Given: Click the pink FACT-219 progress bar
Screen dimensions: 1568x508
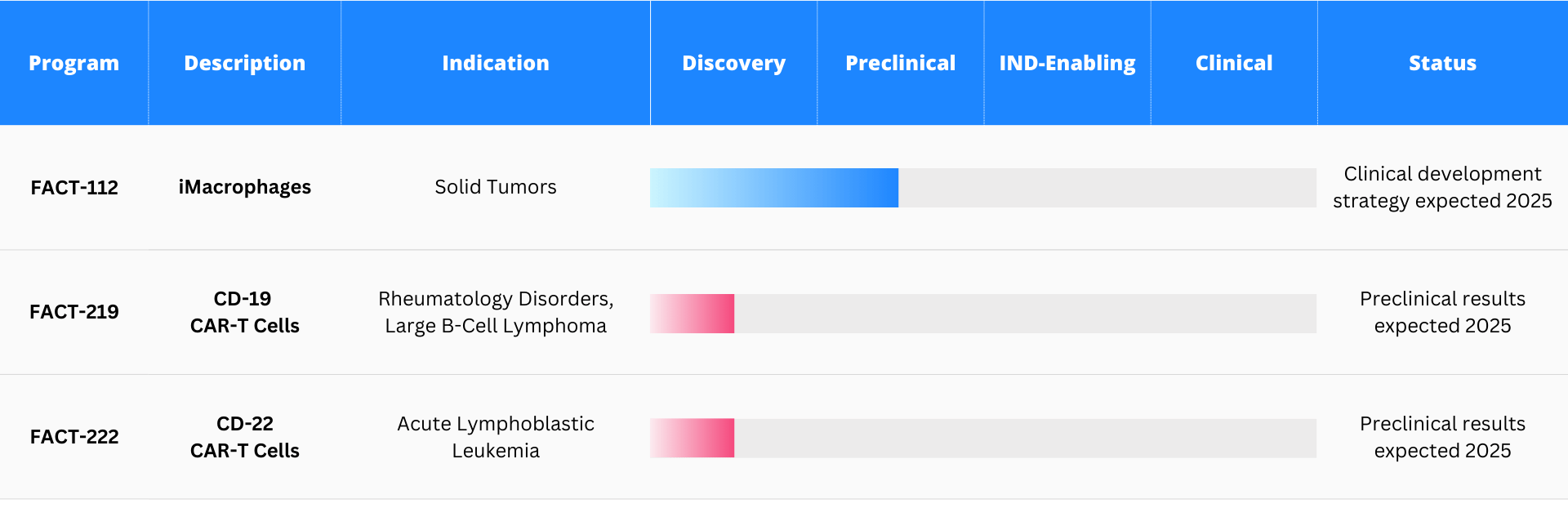Looking at the screenshot, I should (x=693, y=314).
